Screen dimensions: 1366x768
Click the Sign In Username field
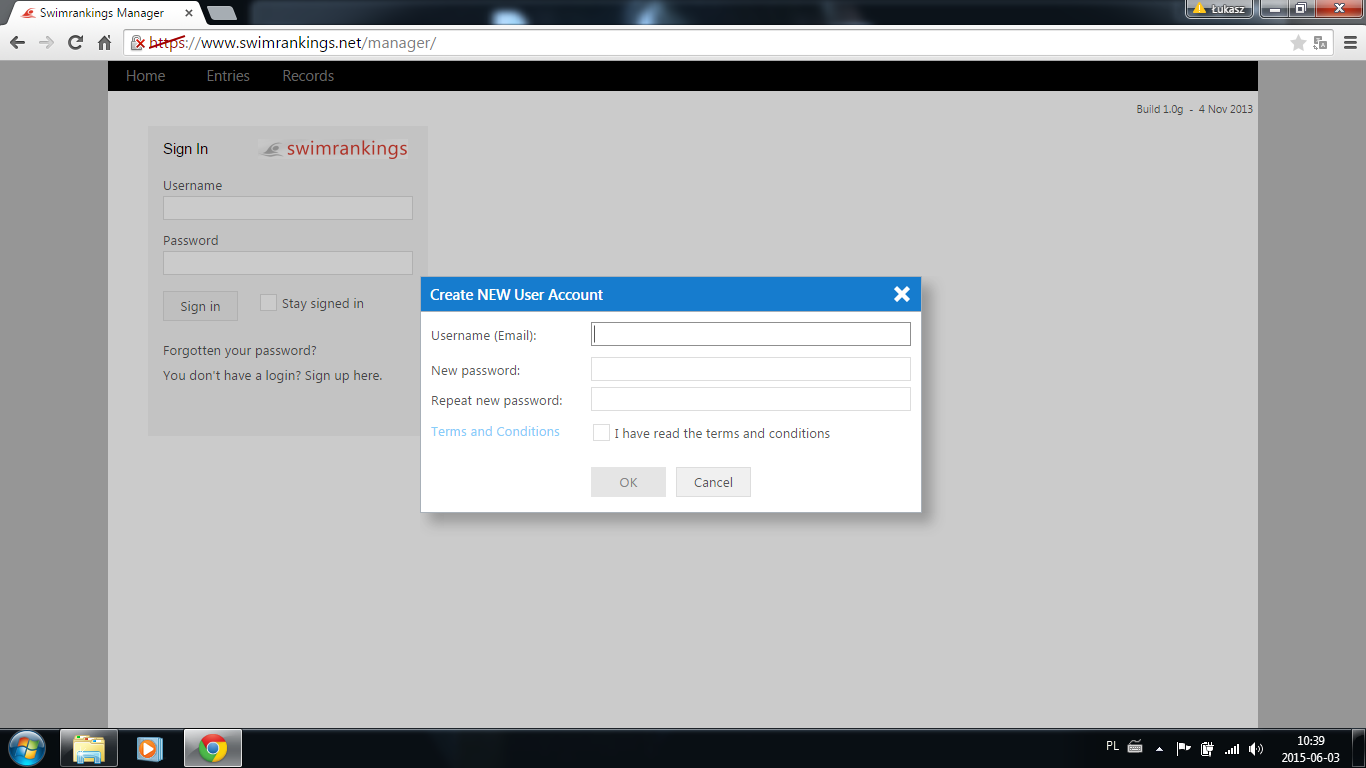click(288, 208)
